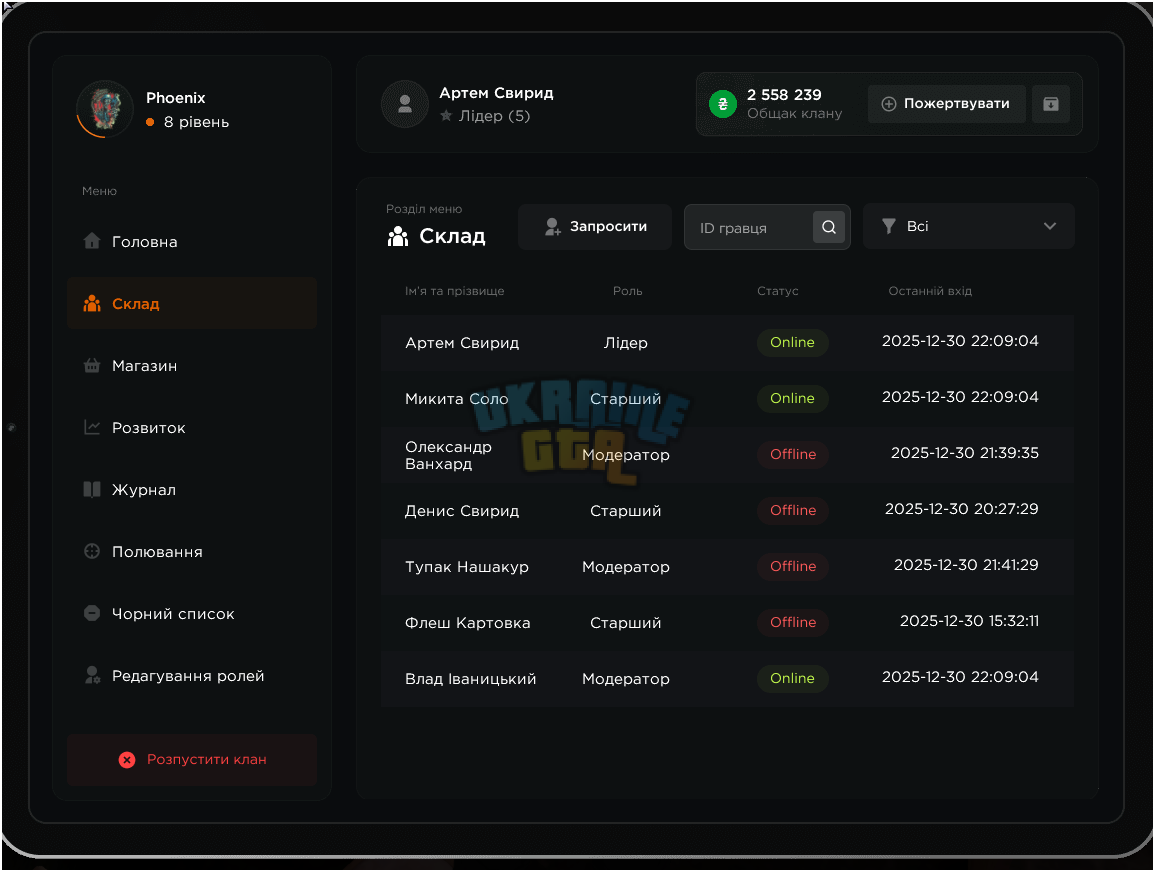Click the Роль column header
Screen dimensions: 1155x872
pyautogui.click(x=628, y=291)
